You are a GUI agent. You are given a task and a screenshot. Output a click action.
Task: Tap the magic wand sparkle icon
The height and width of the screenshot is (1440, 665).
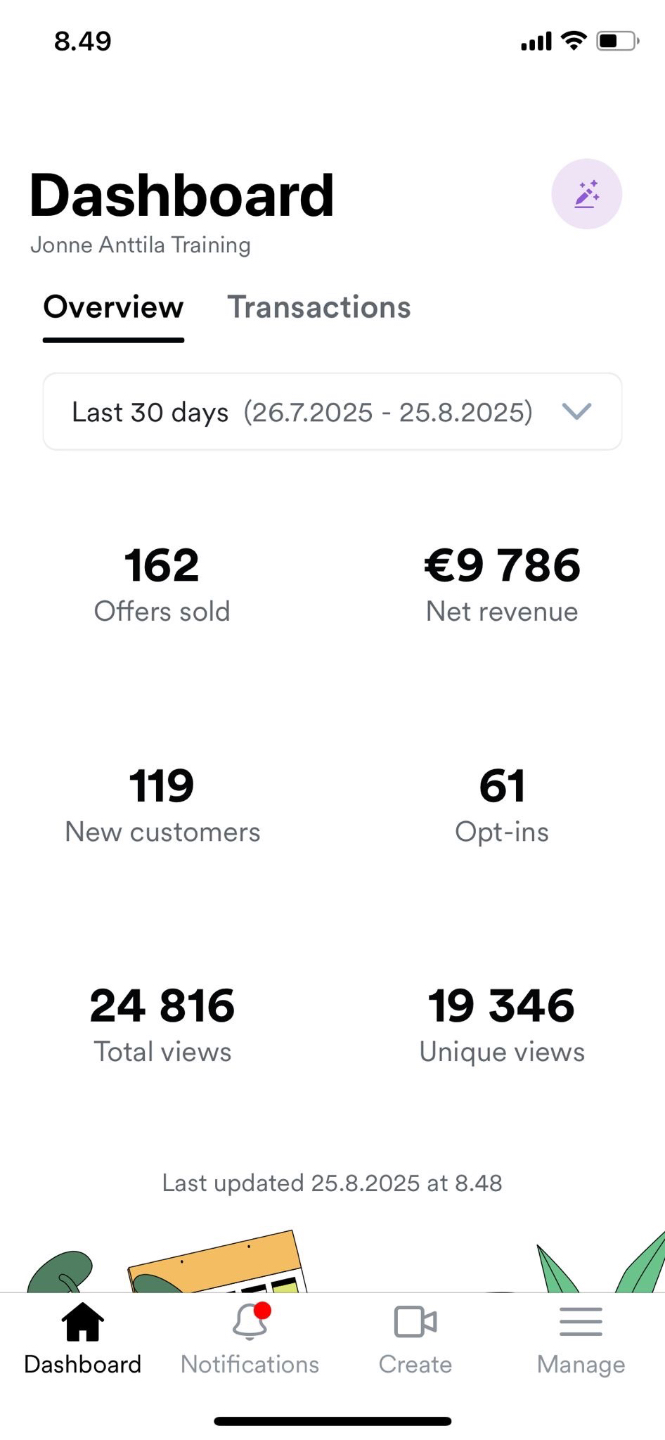(587, 194)
